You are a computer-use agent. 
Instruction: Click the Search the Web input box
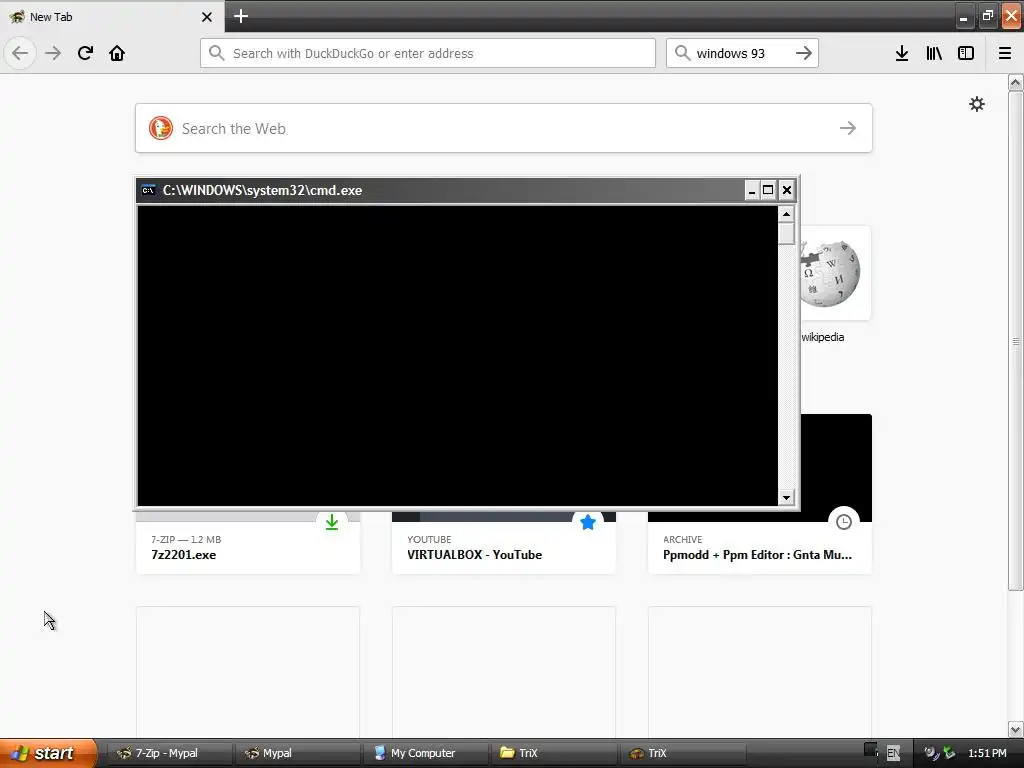point(504,128)
